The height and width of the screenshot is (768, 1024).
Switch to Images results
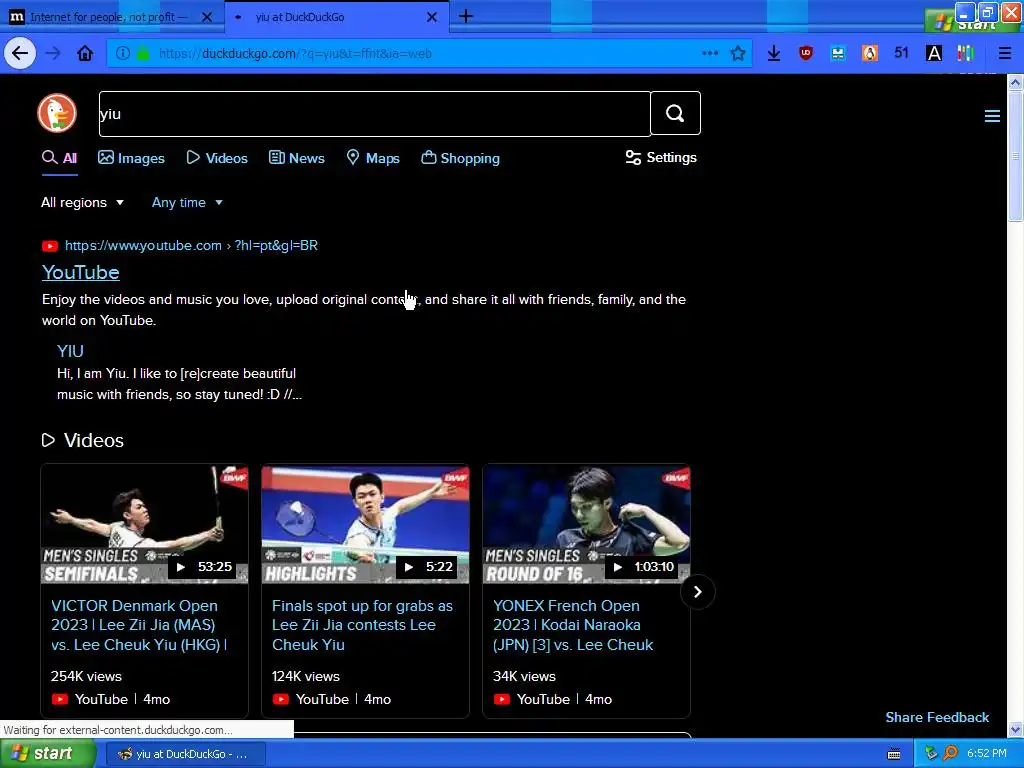click(131, 158)
